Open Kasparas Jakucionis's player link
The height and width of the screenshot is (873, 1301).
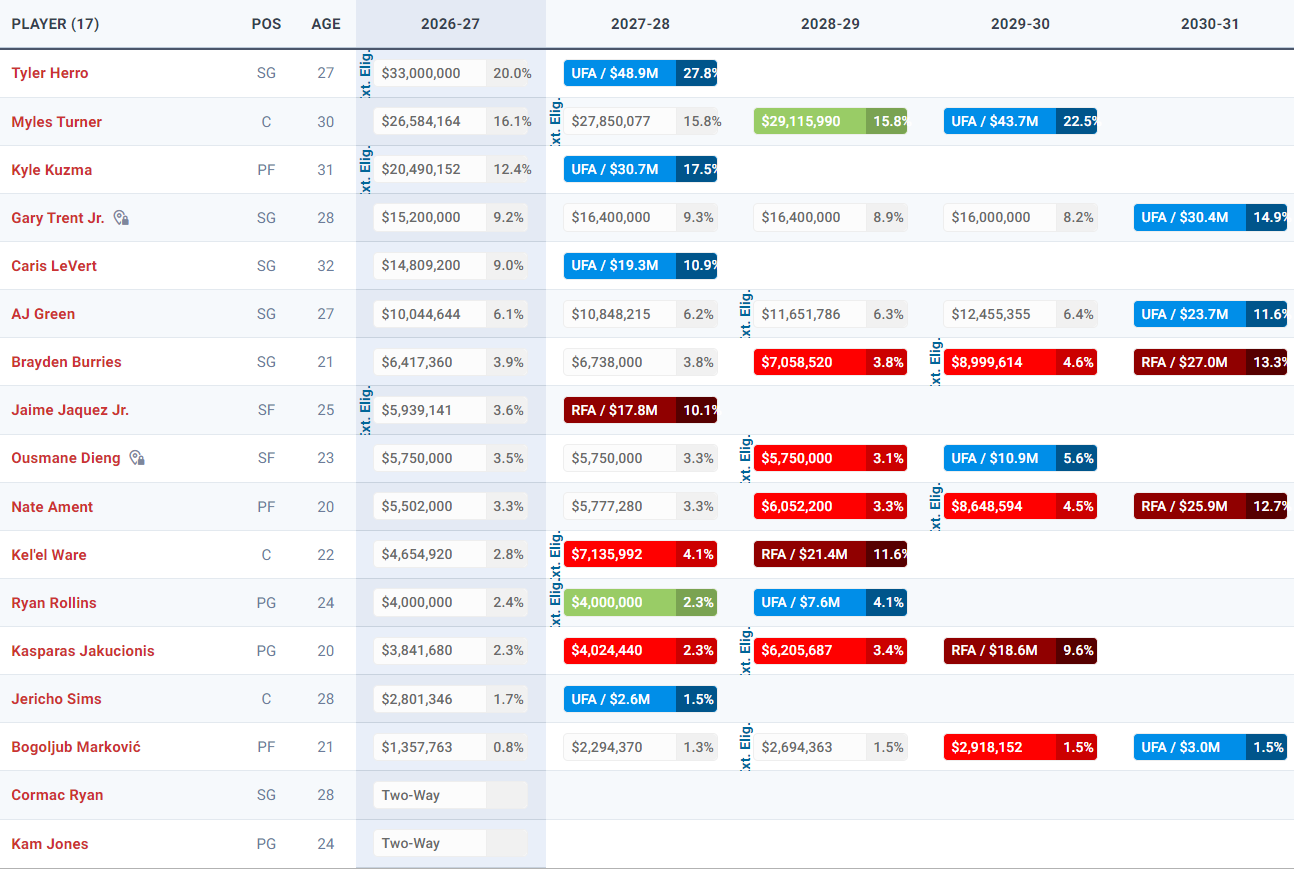pyautogui.click(x=83, y=651)
